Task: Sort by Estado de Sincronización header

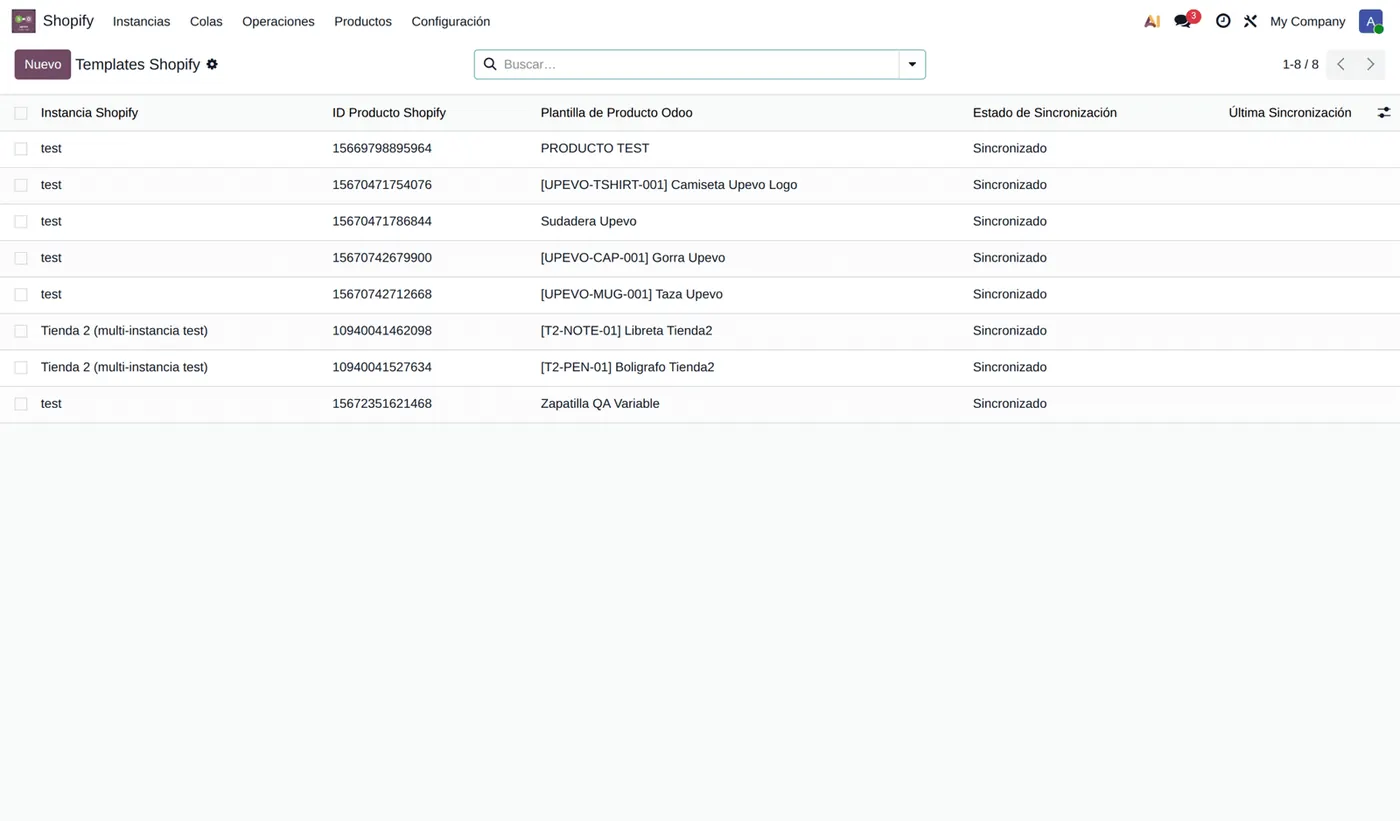Action: click(1044, 113)
